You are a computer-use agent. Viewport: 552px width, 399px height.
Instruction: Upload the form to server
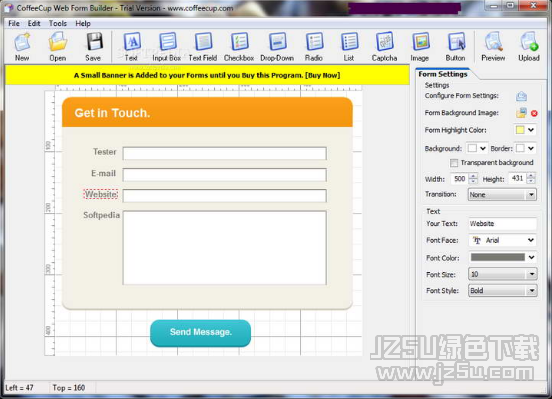[x=529, y=47]
